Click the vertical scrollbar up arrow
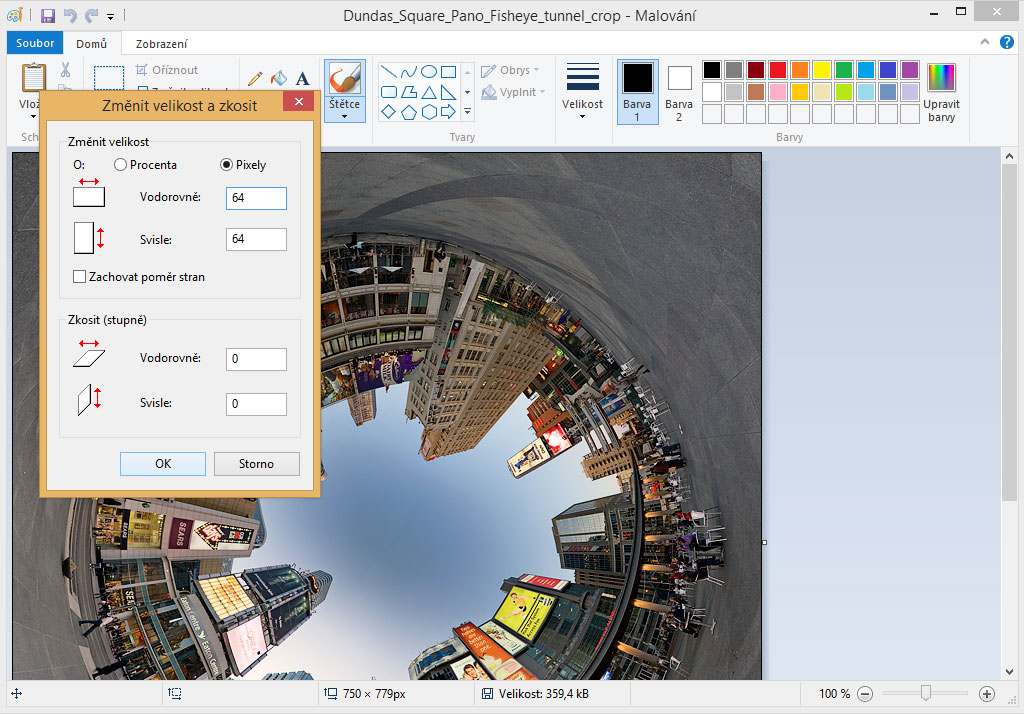 click(1009, 157)
